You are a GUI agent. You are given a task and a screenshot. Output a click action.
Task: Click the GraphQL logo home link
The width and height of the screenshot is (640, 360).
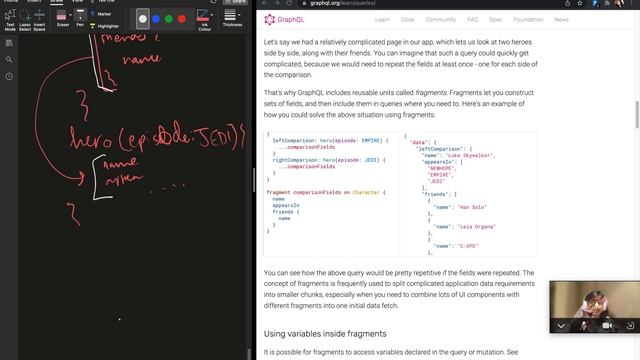(284, 19)
